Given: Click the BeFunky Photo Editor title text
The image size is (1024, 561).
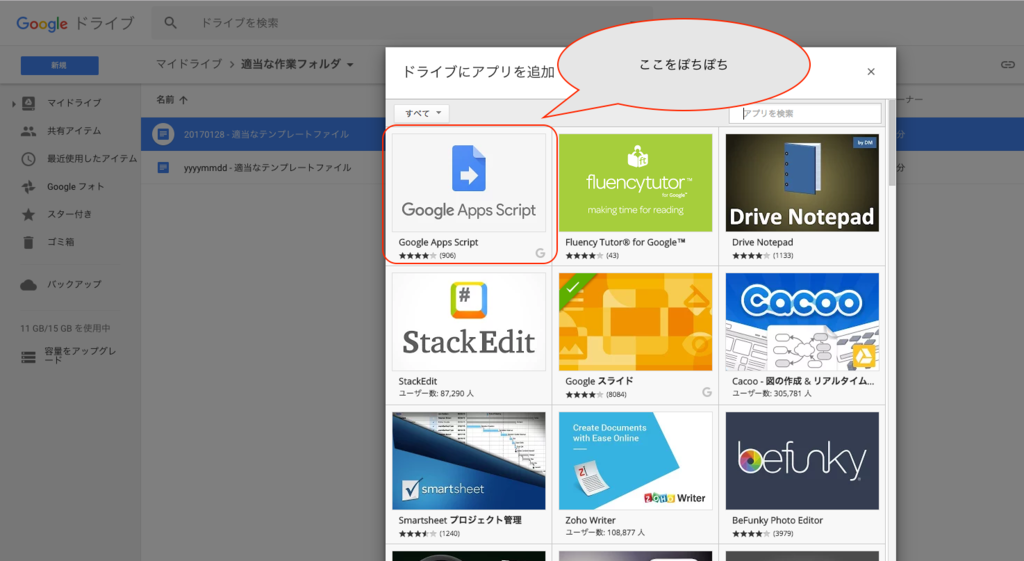Looking at the screenshot, I should 777,521.
